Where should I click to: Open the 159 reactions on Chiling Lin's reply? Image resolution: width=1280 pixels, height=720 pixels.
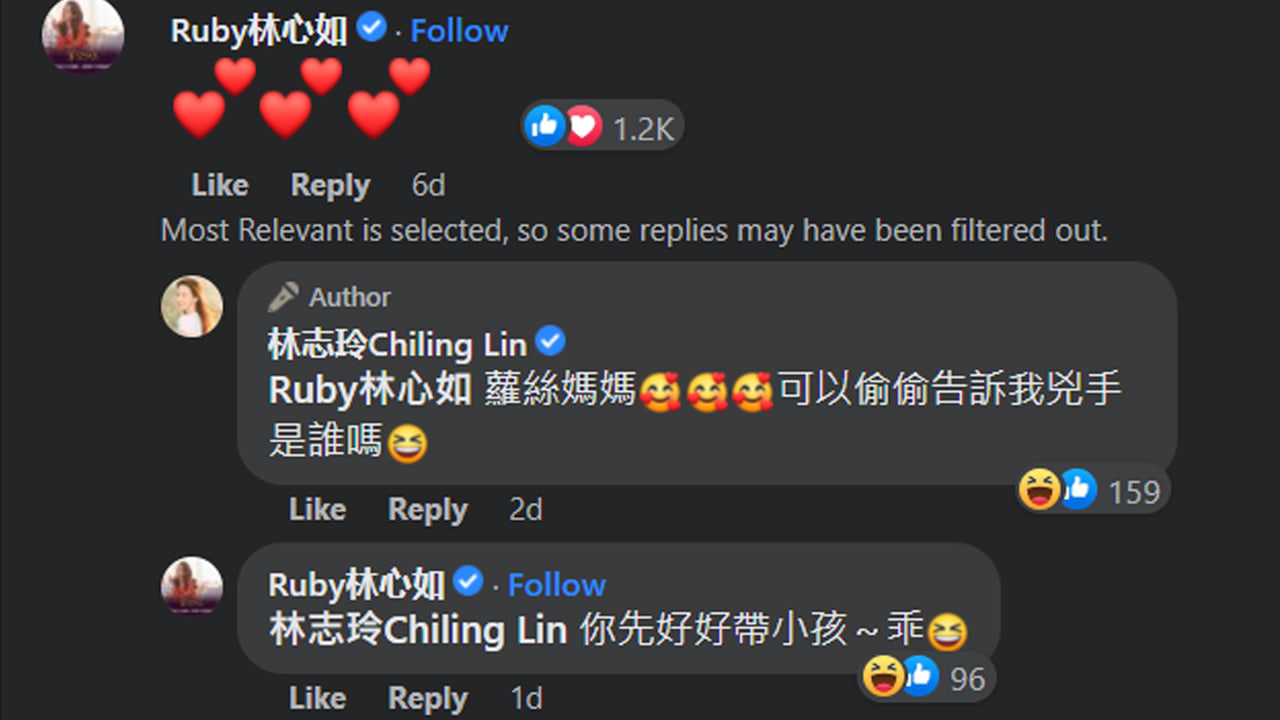coord(1133,491)
